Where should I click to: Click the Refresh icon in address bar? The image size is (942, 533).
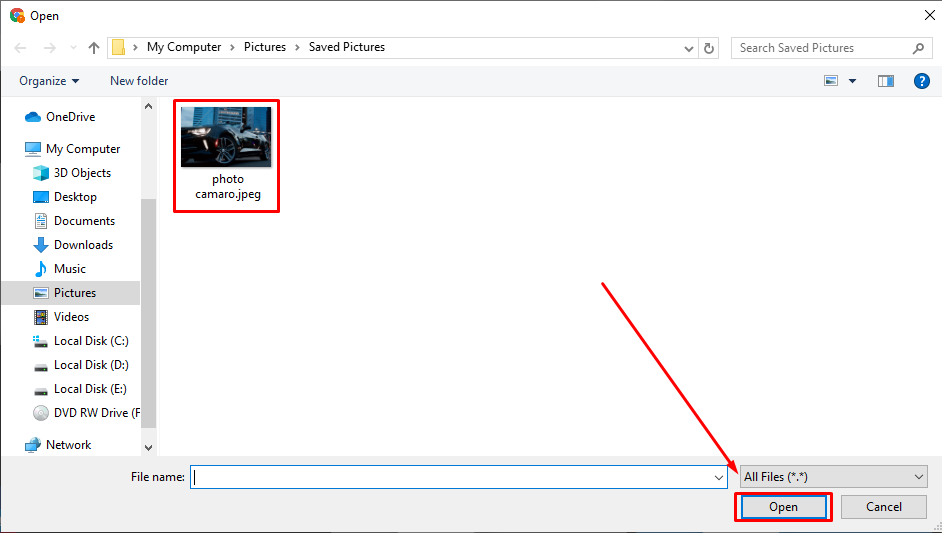point(709,48)
